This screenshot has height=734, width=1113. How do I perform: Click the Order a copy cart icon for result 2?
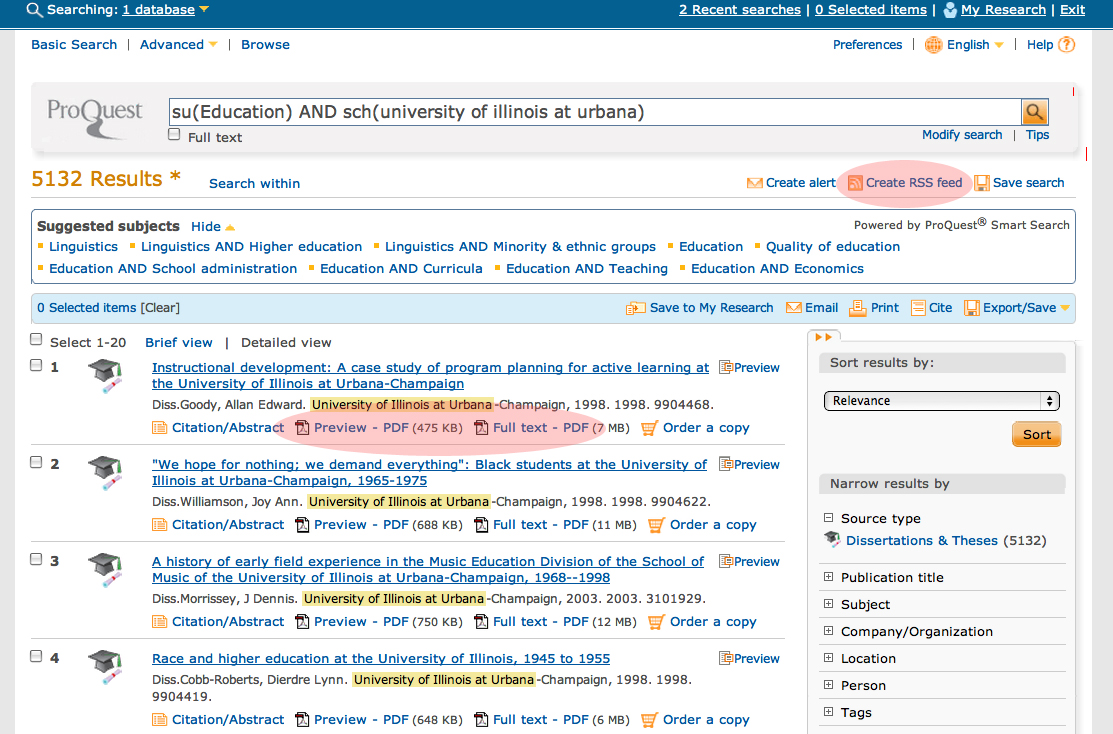[x=656, y=525]
